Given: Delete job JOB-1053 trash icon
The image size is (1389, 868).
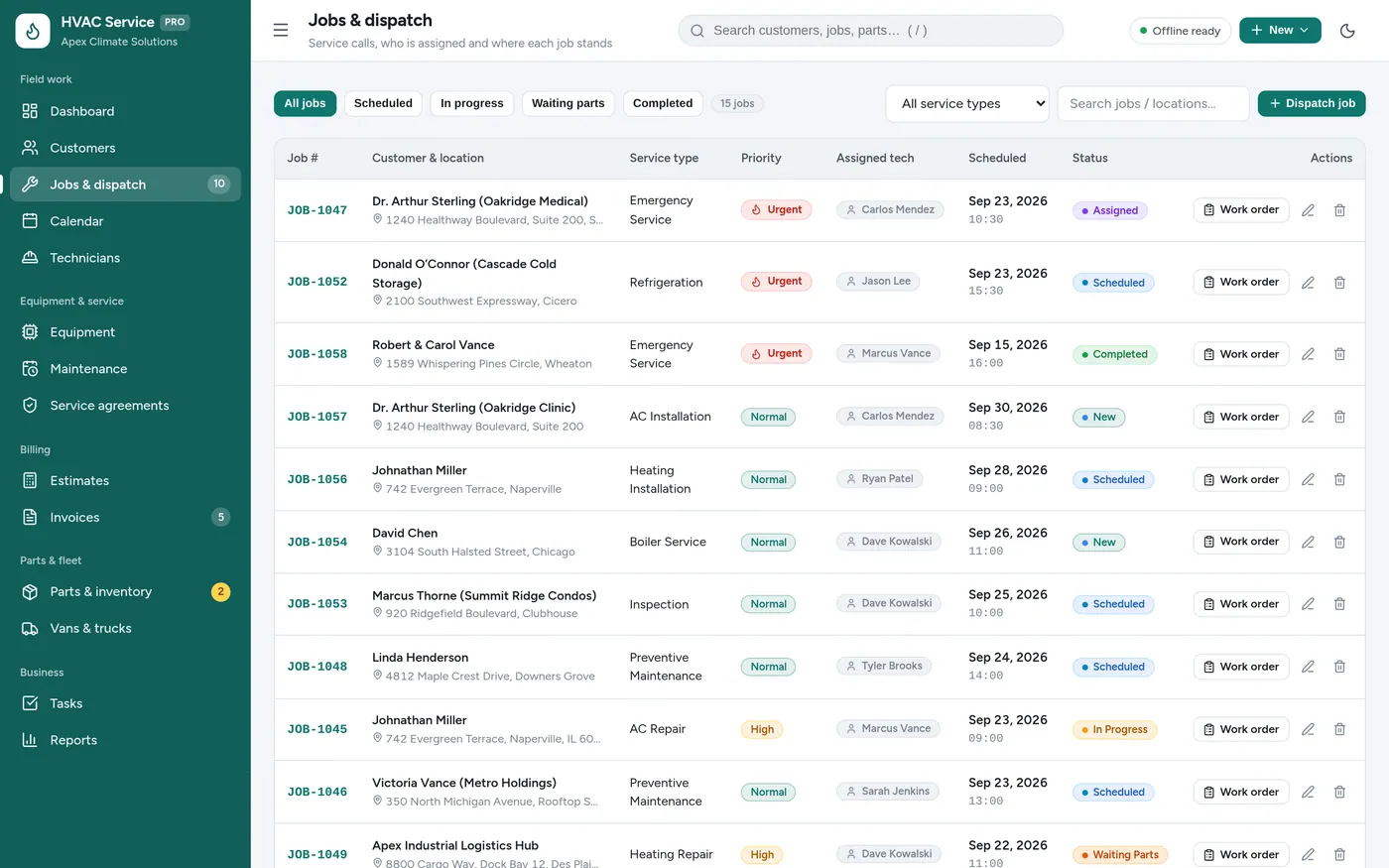Looking at the screenshot, I should click(x=1339, y=604).
